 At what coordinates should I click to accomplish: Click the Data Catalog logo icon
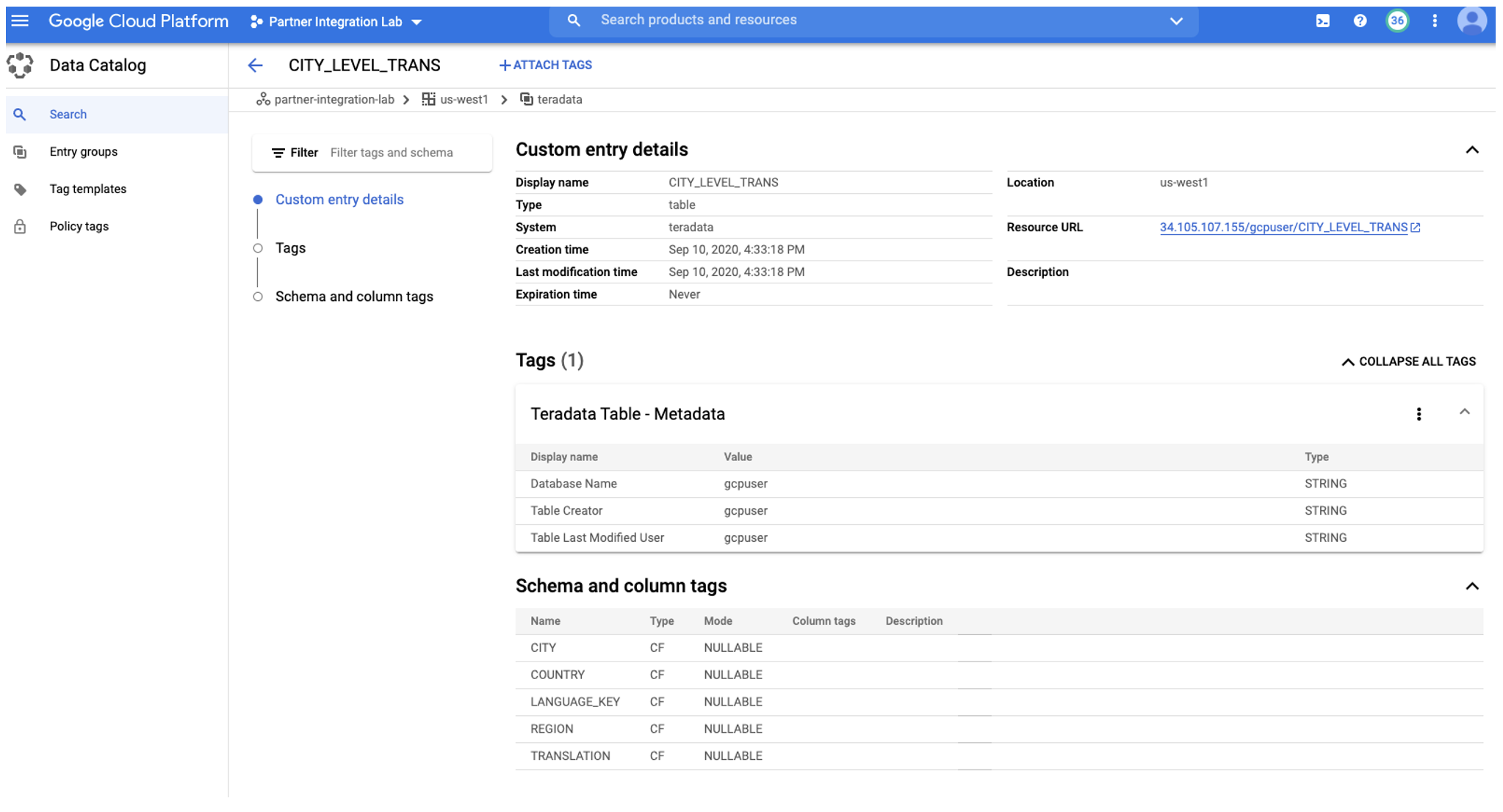coord(21,65)
